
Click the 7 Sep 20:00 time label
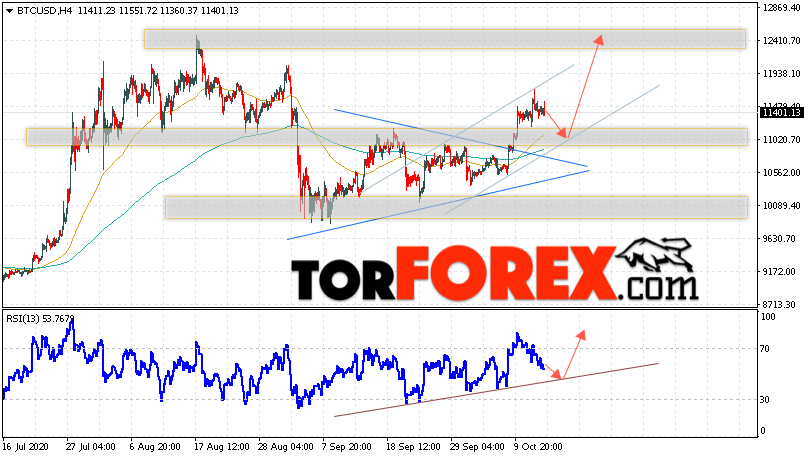(346, 447)
